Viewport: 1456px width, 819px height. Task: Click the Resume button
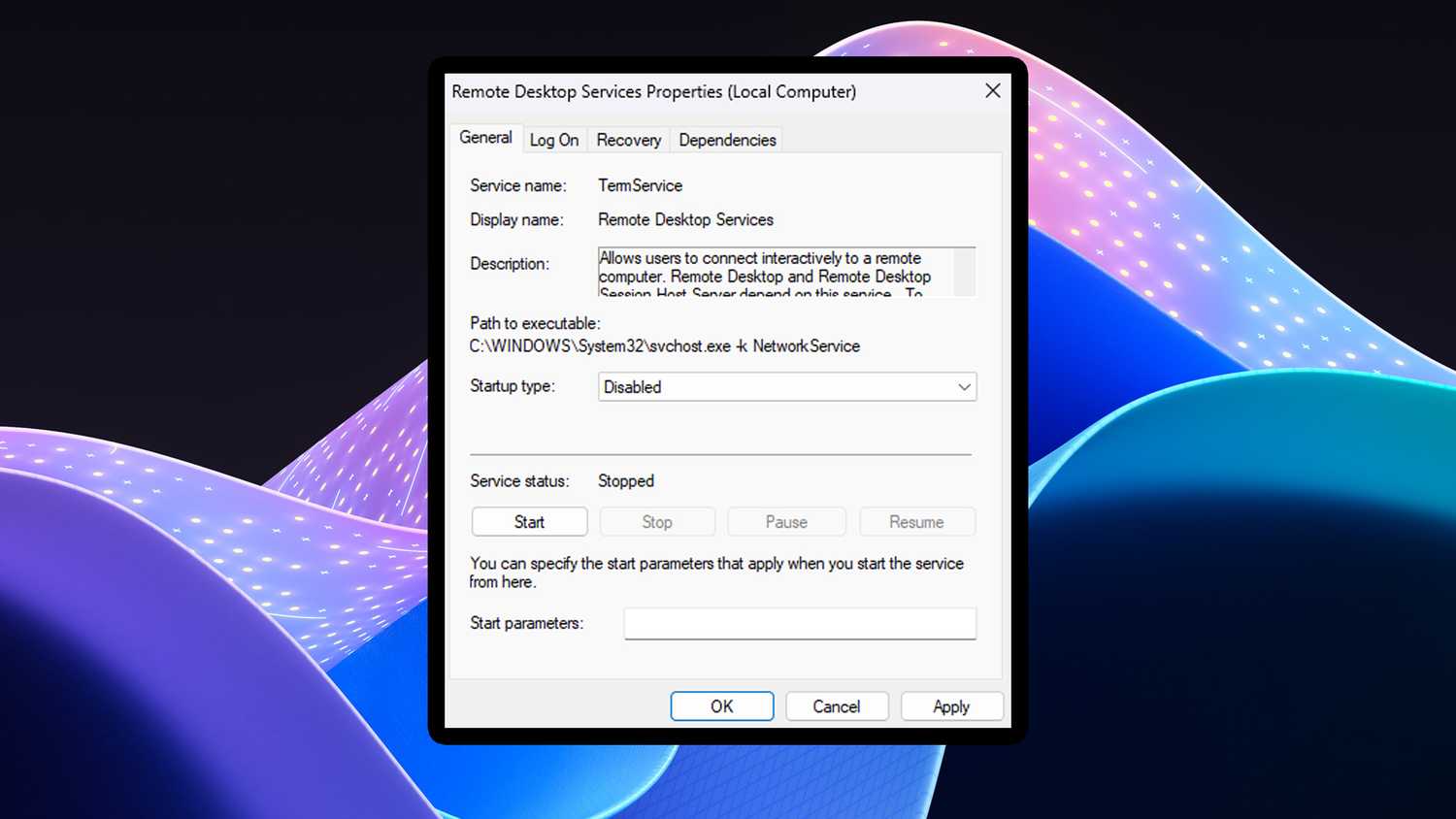(916, 521)
